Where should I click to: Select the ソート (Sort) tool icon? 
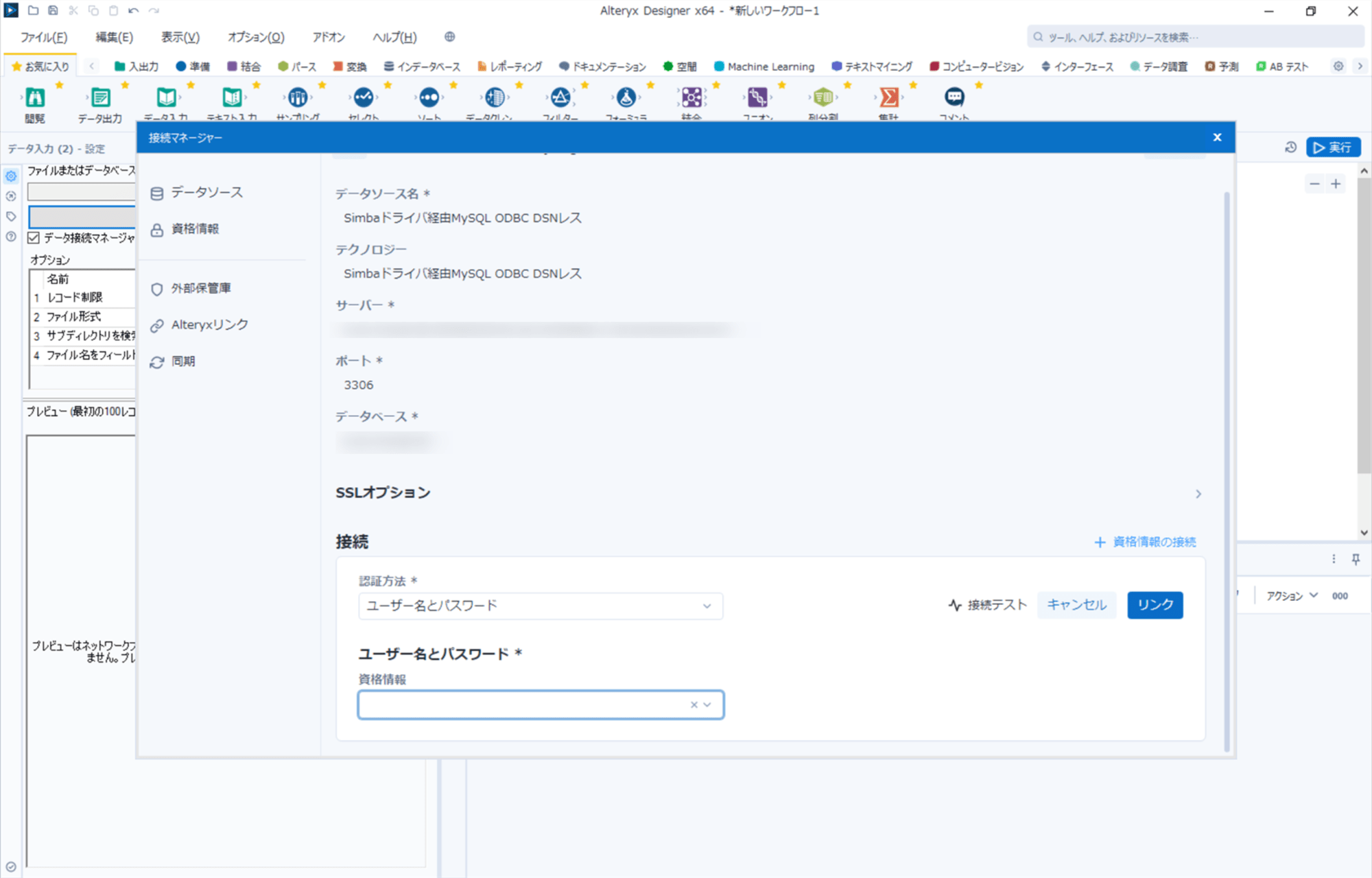429,98
